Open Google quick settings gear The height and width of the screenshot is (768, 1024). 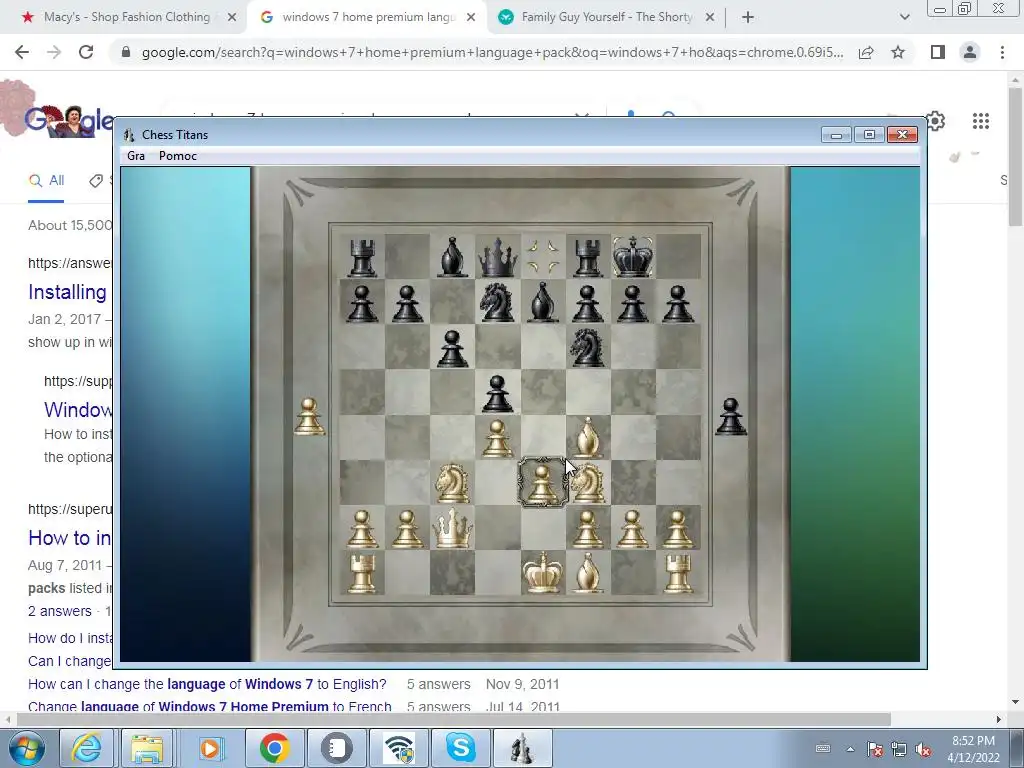[x=935, y=121]
